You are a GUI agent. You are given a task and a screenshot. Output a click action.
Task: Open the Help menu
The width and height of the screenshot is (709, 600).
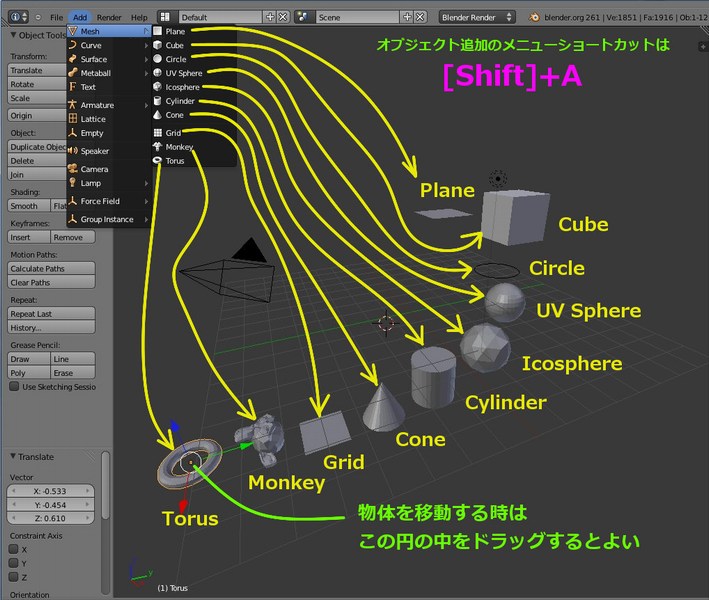(139, 18)
